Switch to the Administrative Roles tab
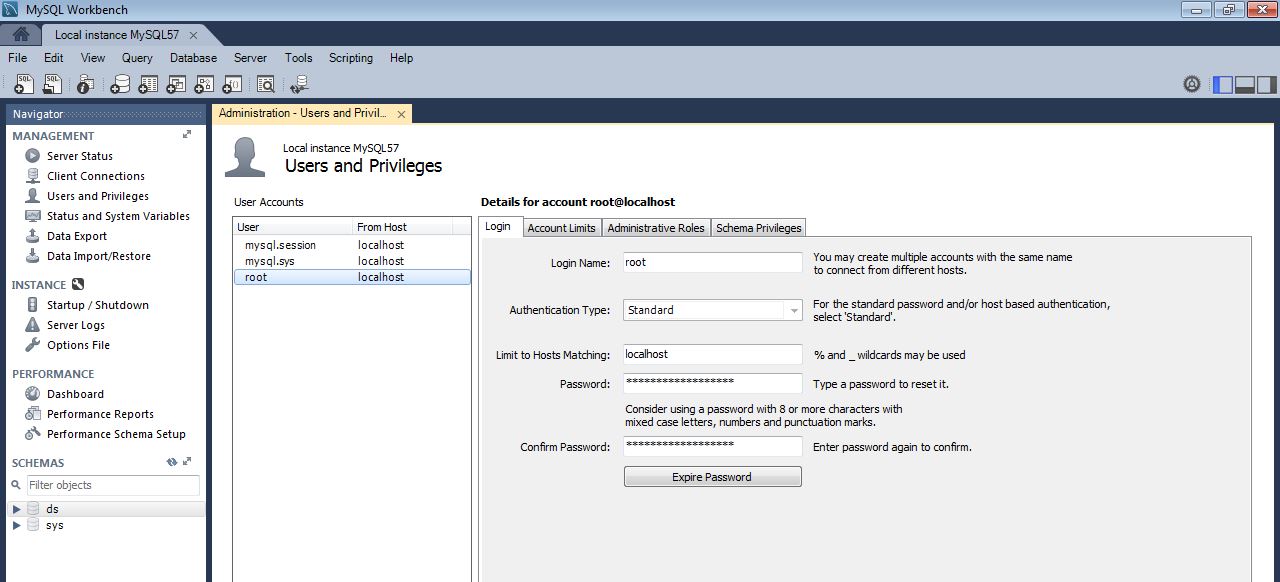The width and height of the screenshot is (1280, 582). point(656,228)
